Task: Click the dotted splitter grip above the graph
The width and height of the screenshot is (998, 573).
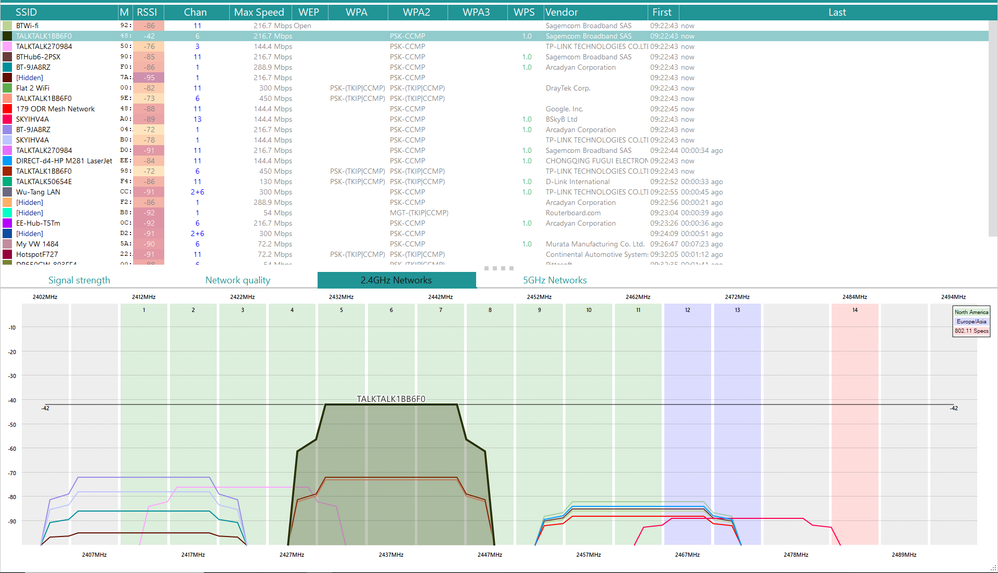Action: coord(499,268)
